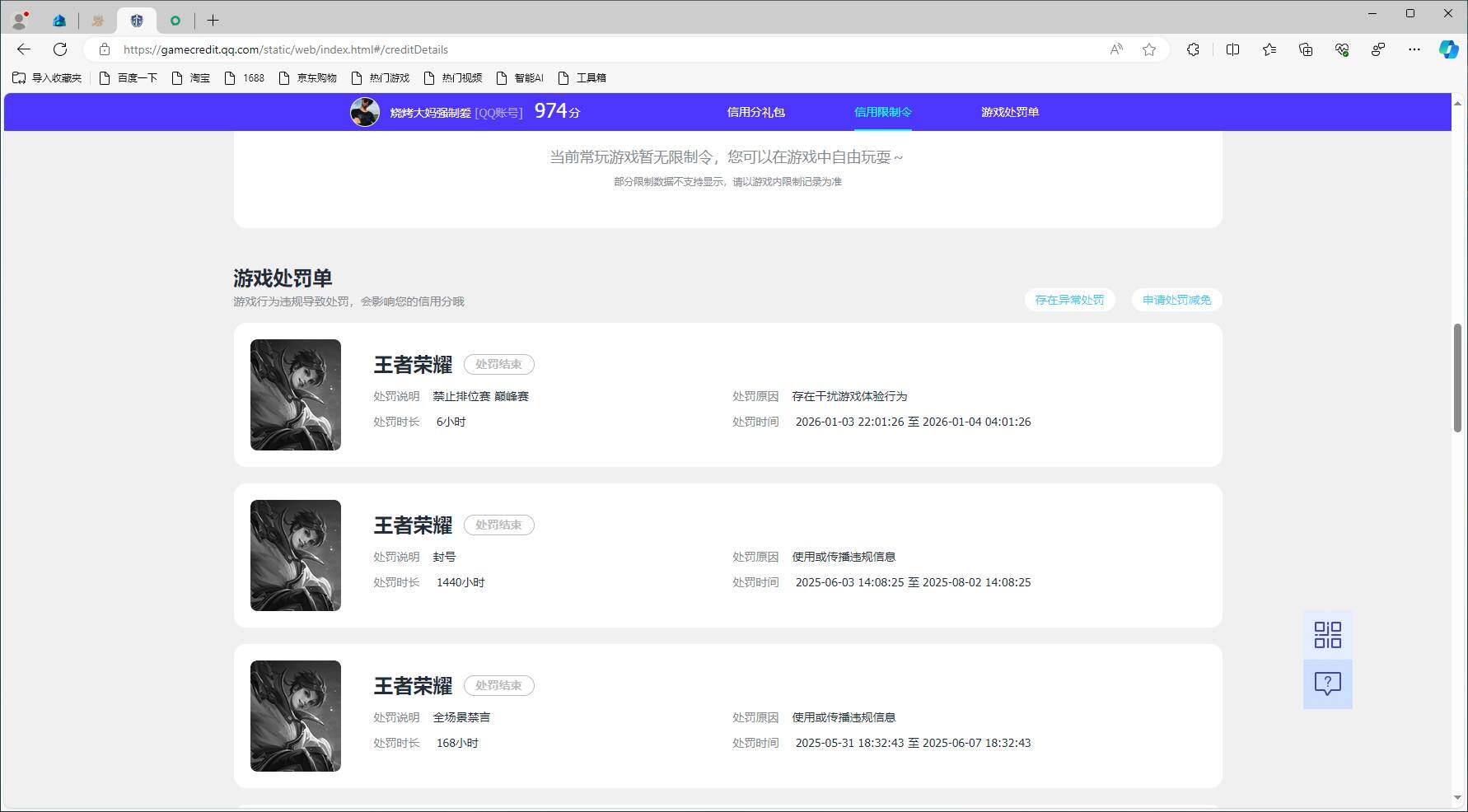The height and width of the screenshot is (812, 1468).
Task: Open the 淘宝 bookmark
Action: click(190, 77)
